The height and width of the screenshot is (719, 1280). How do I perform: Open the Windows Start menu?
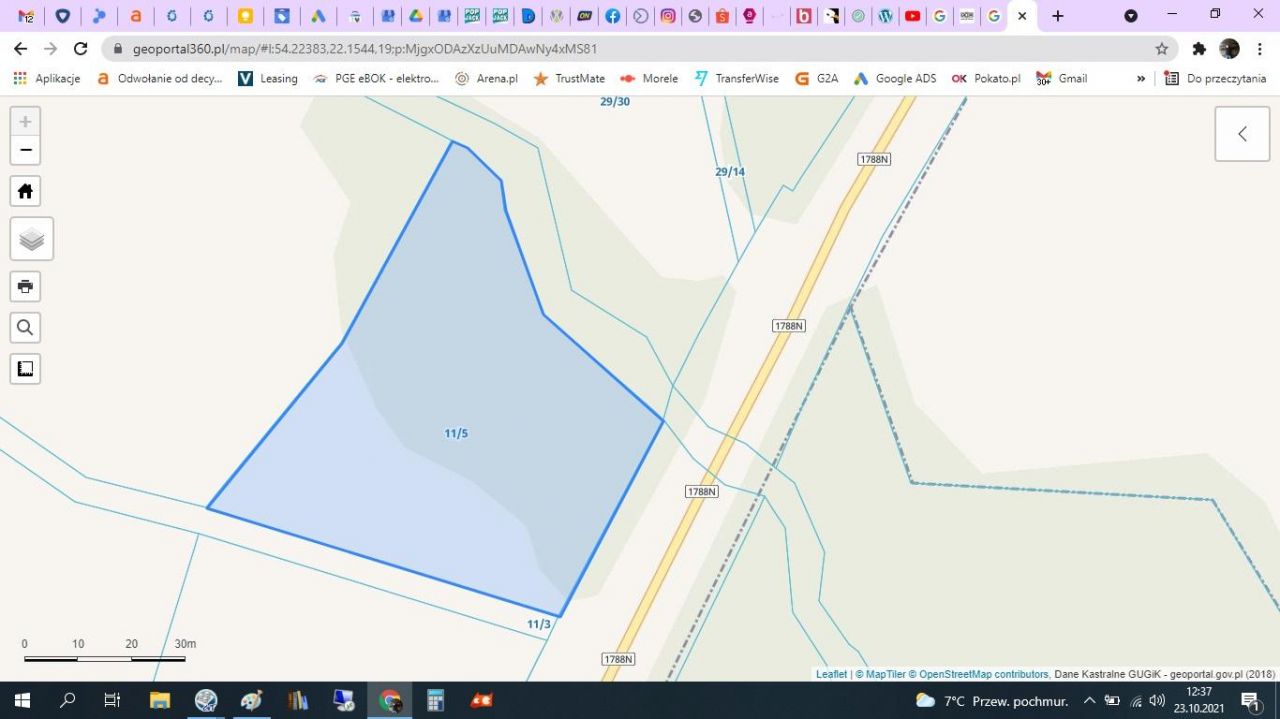click(22, 700)
